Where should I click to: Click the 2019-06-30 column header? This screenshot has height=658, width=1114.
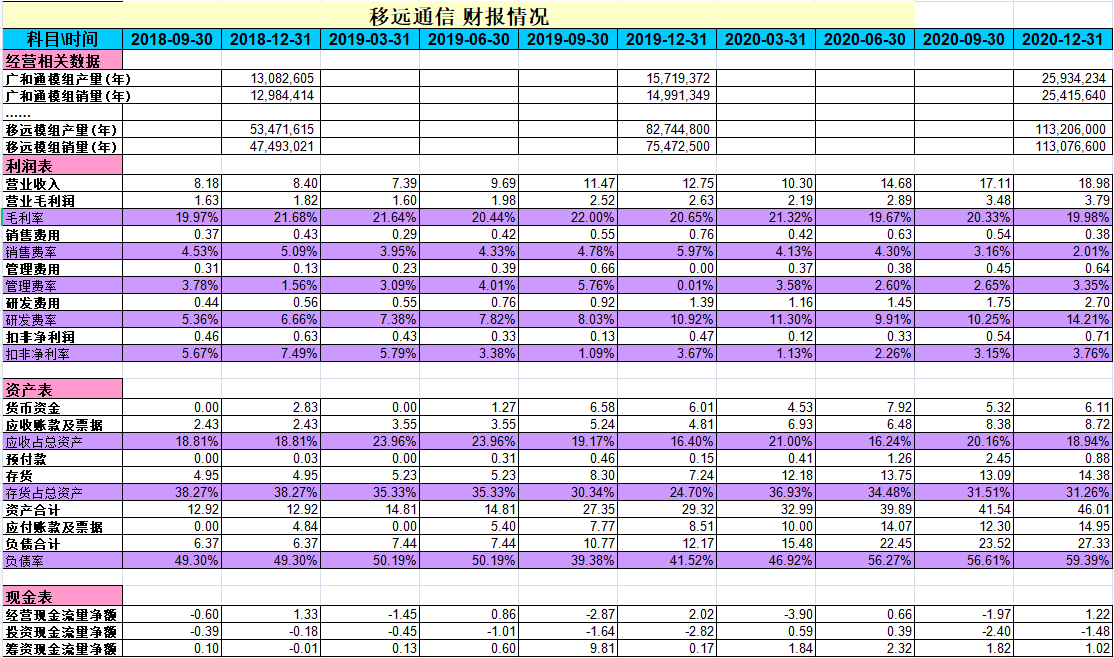pyautogui.click(x=469, y=39)
